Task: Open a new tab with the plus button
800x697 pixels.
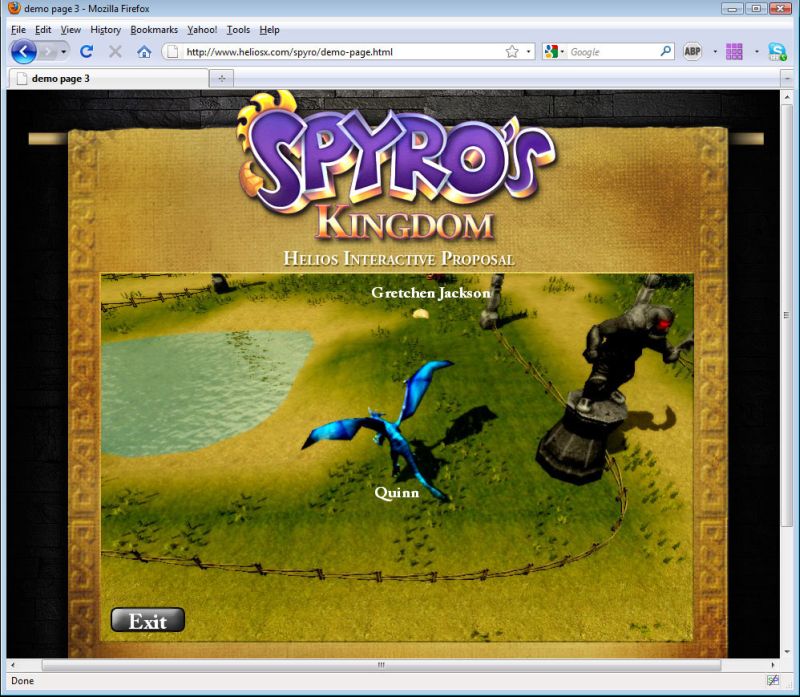Action: [x=221, y=79]
